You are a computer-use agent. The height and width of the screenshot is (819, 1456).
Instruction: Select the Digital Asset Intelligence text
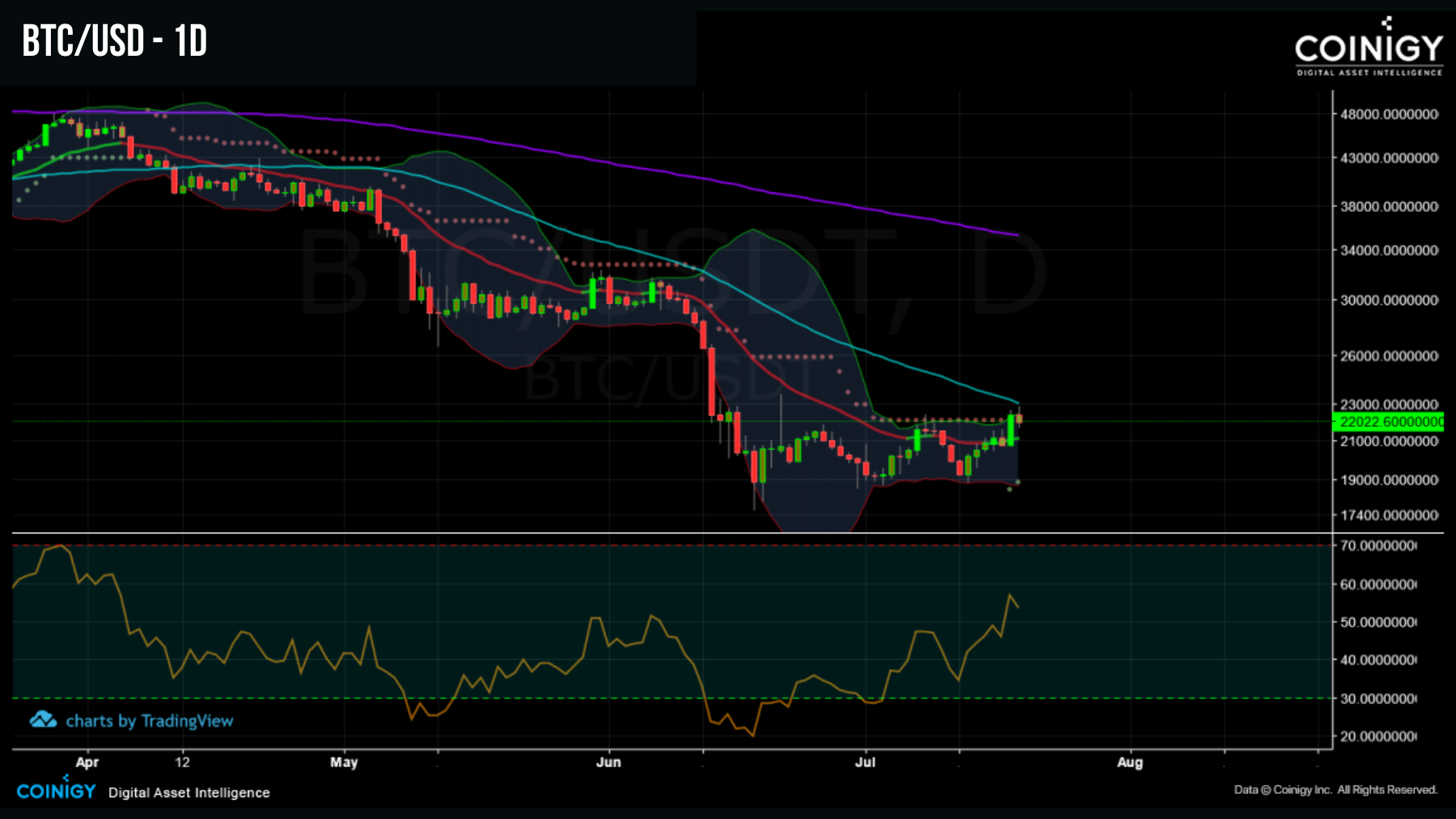(188, 793)
